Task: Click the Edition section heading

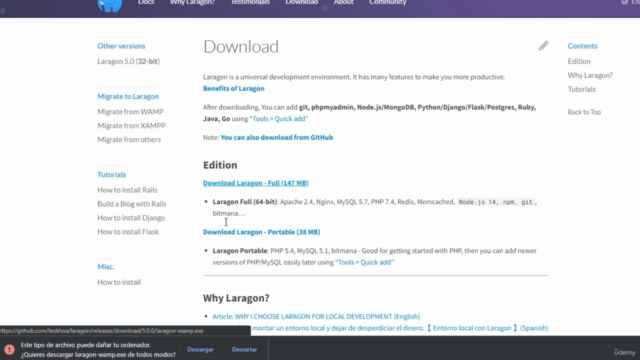Action: (x=220, y=165)
